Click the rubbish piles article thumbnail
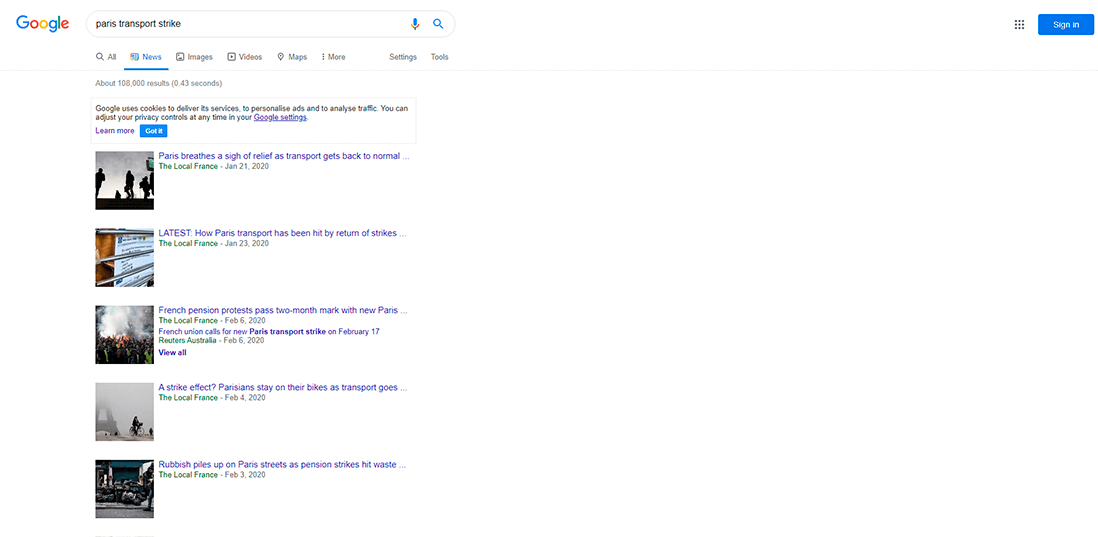The height and width of the screenshot is (537, 1098). point(125,489)
